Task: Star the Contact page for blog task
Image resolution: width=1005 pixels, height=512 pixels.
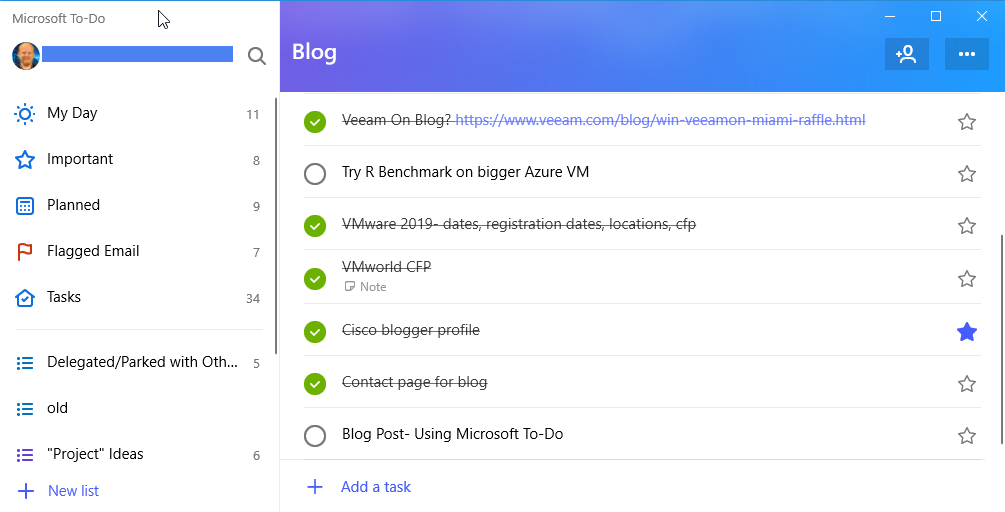Action: 967,384
